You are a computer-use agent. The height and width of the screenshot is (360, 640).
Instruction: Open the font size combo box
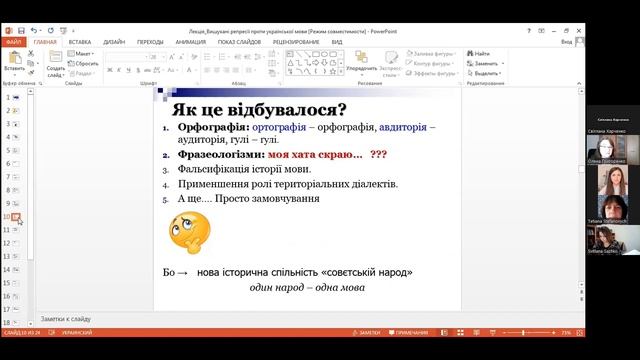tap(158, 57)
